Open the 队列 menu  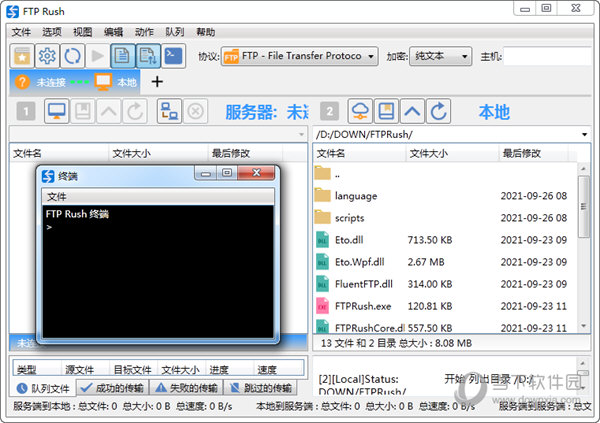pos(174,32)
